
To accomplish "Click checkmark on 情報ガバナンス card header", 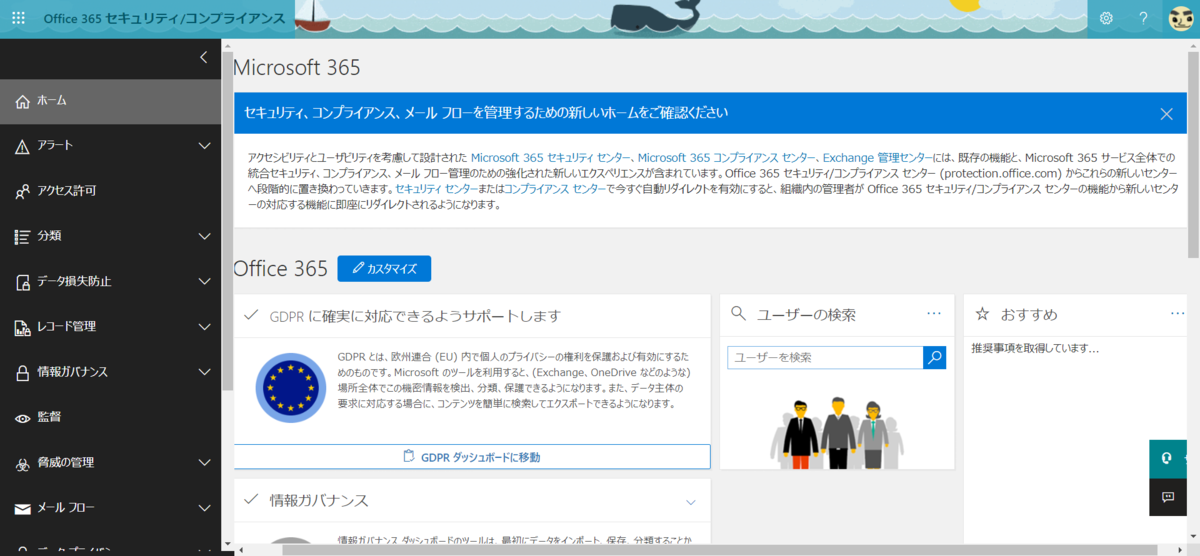I will tap(251, 499).
